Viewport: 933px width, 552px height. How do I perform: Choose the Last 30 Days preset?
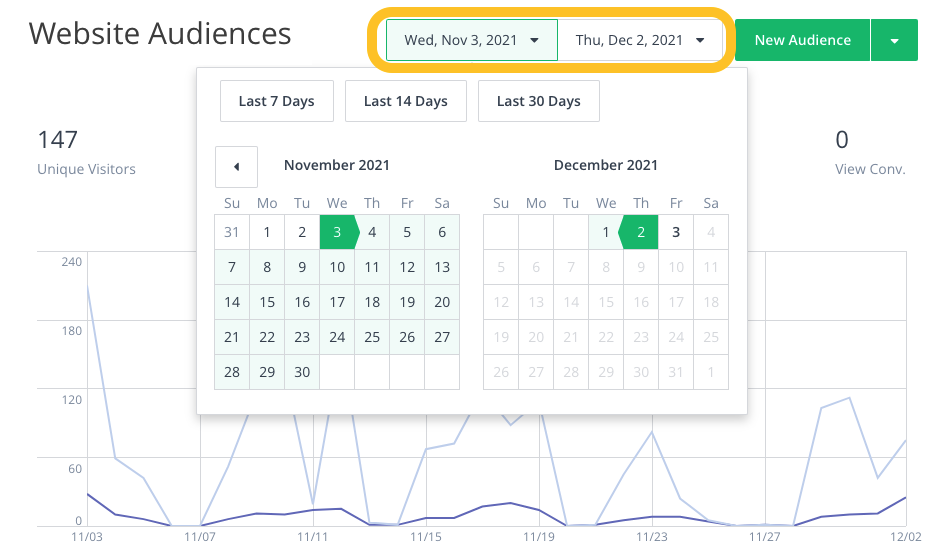538,101
